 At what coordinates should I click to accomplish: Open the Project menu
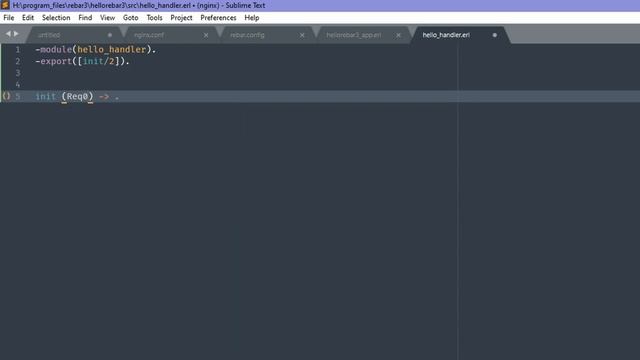point(181,18)
